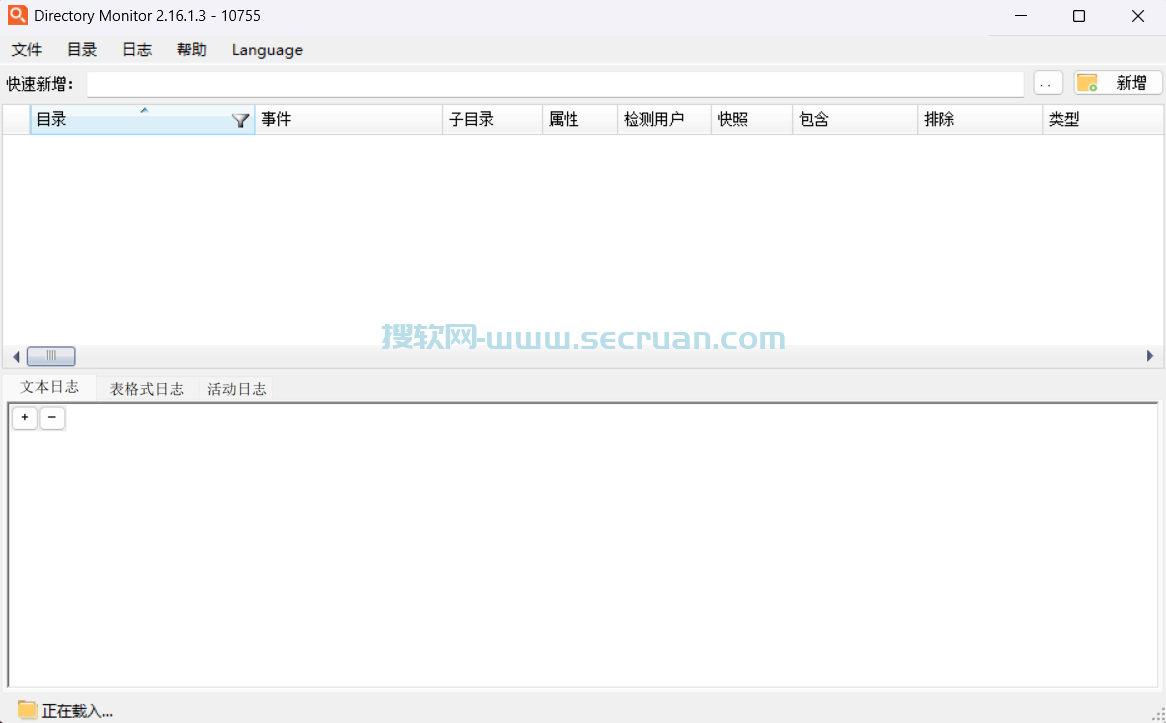Open the Language menu
Image resolution: width=1166 pixels, height=723 pixels.
click(267, 50)
